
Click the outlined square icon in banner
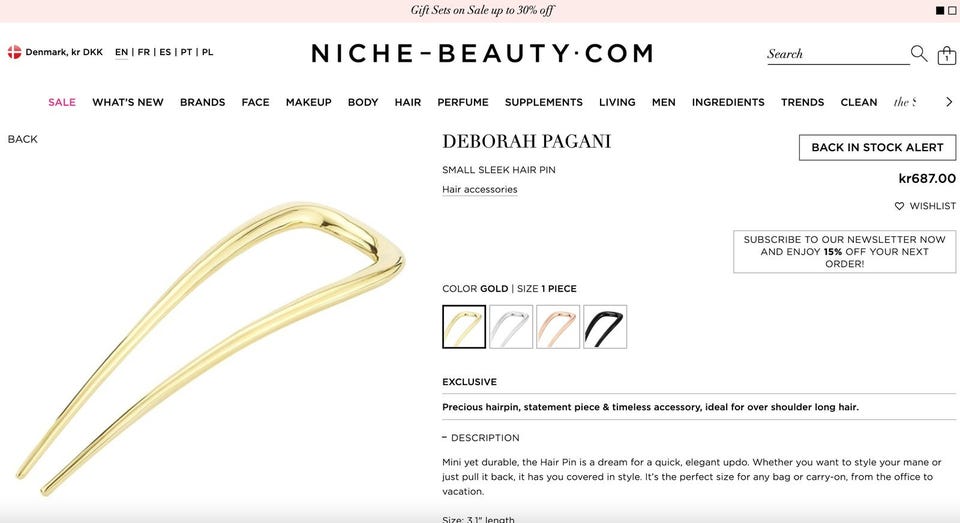tap(951, 10)
